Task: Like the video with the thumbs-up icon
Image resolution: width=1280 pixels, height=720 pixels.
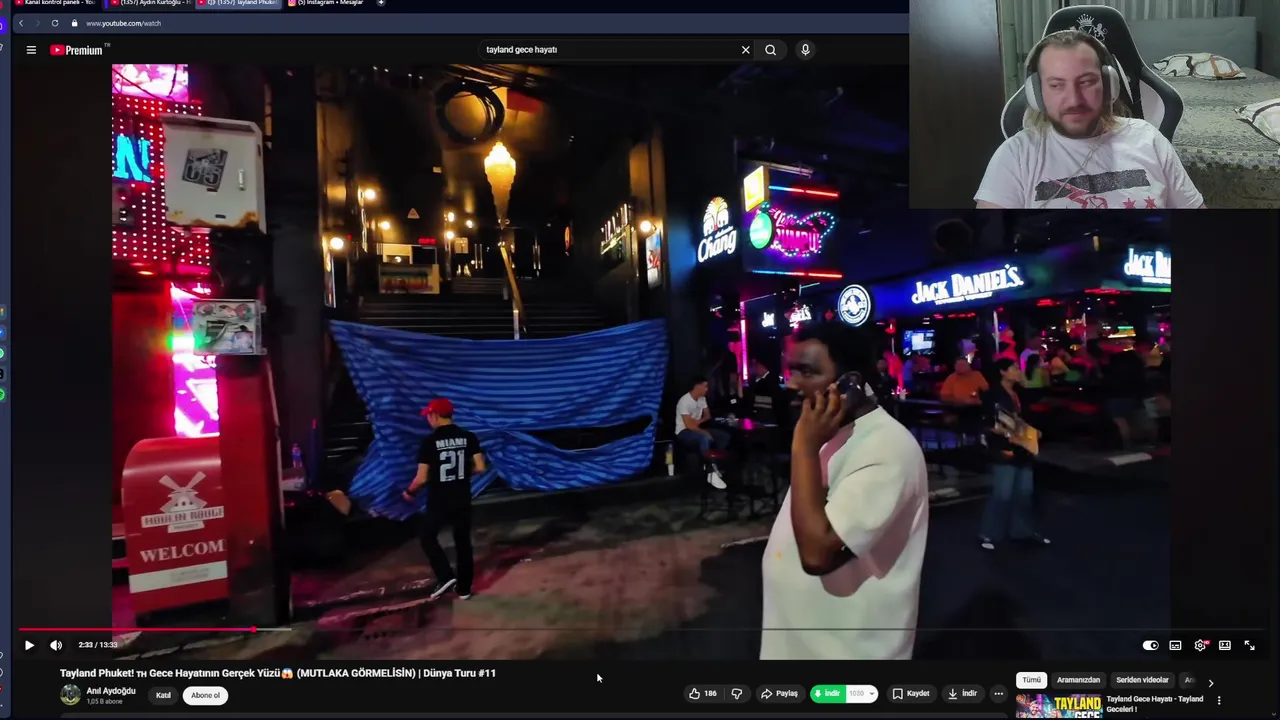Action: pyautogui.click(x=703, y=693)
